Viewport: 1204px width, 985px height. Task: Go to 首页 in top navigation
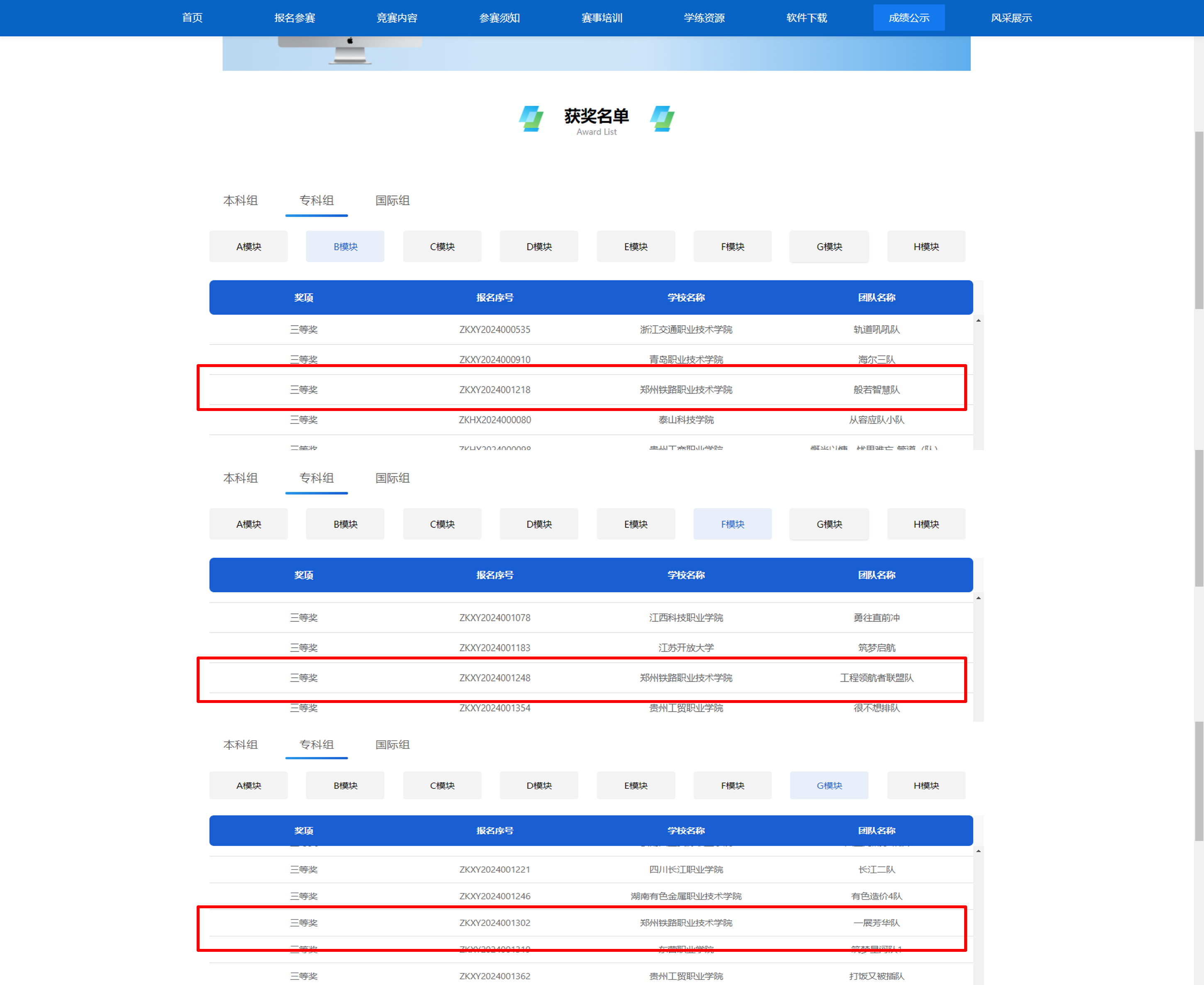point(192,17)
